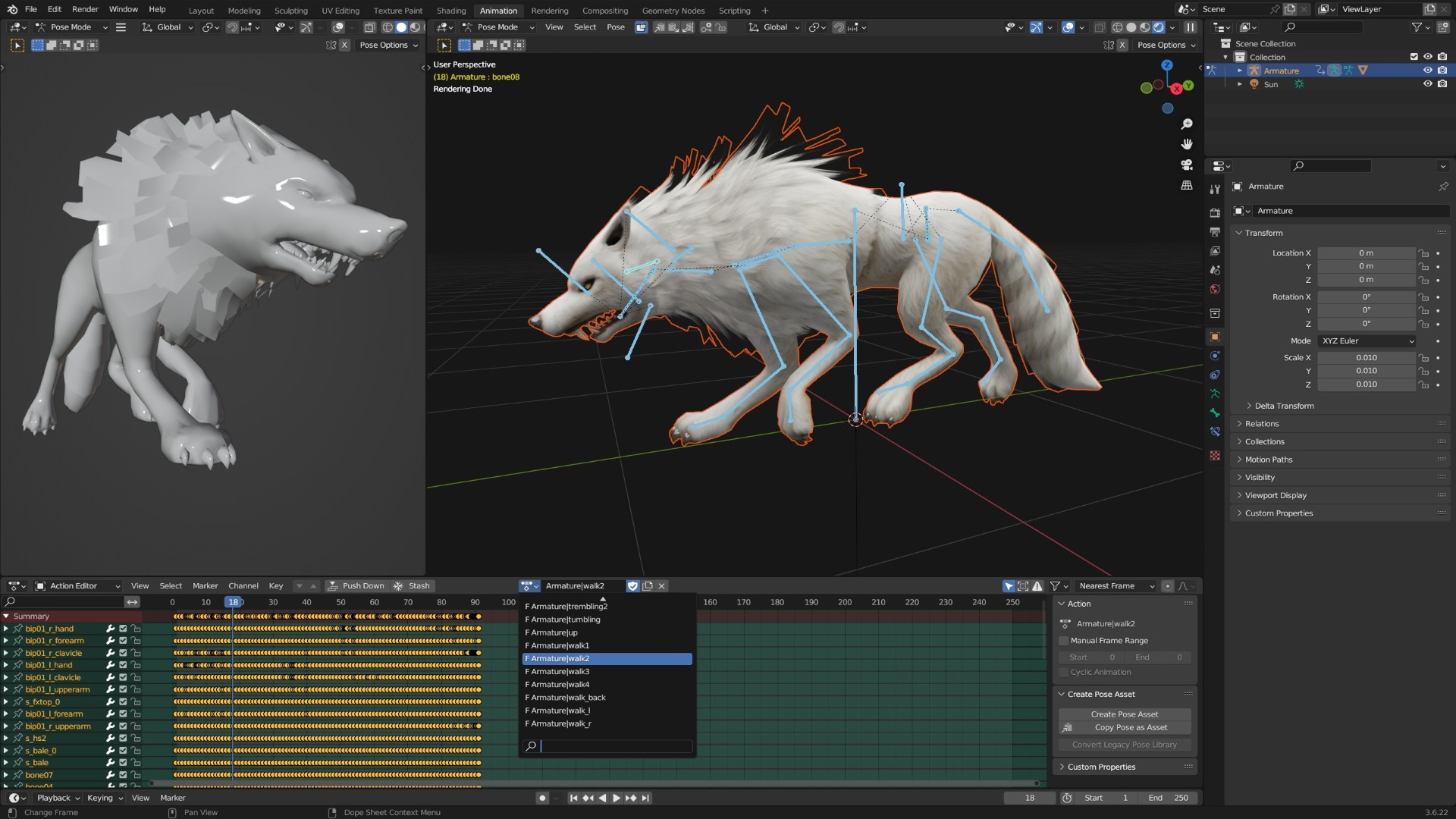Screen dimensions: 1456x819
Task: Switch to the Shading workspace tab
Action: click(450, 11)
